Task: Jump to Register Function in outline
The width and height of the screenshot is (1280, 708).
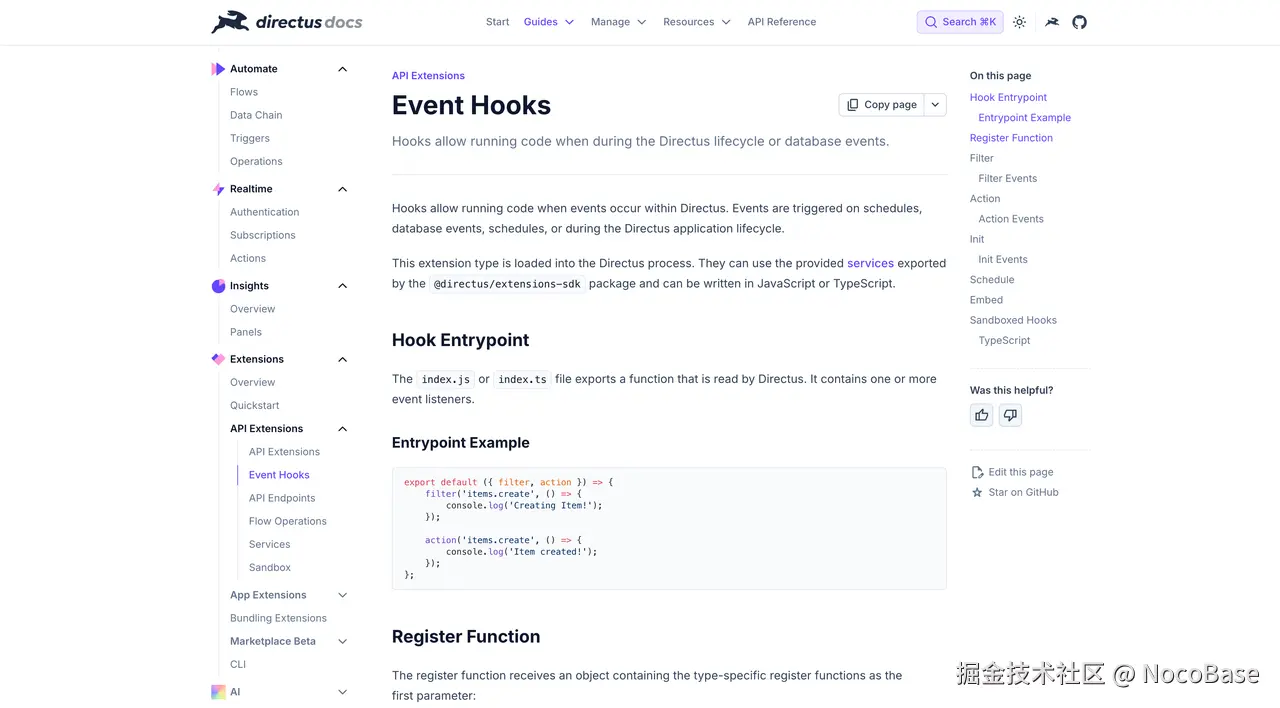Action: pyautogui.click(x=1011, y=138)
